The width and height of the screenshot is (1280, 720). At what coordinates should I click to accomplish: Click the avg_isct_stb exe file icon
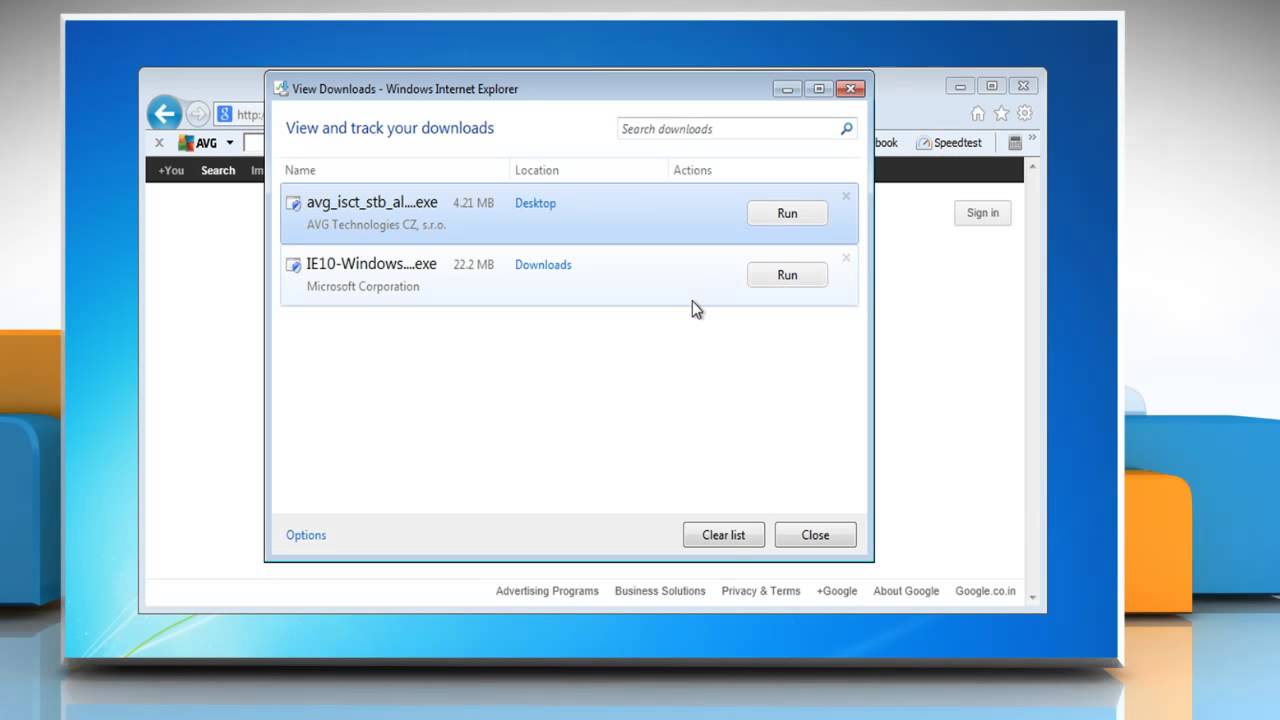(294, 204)
